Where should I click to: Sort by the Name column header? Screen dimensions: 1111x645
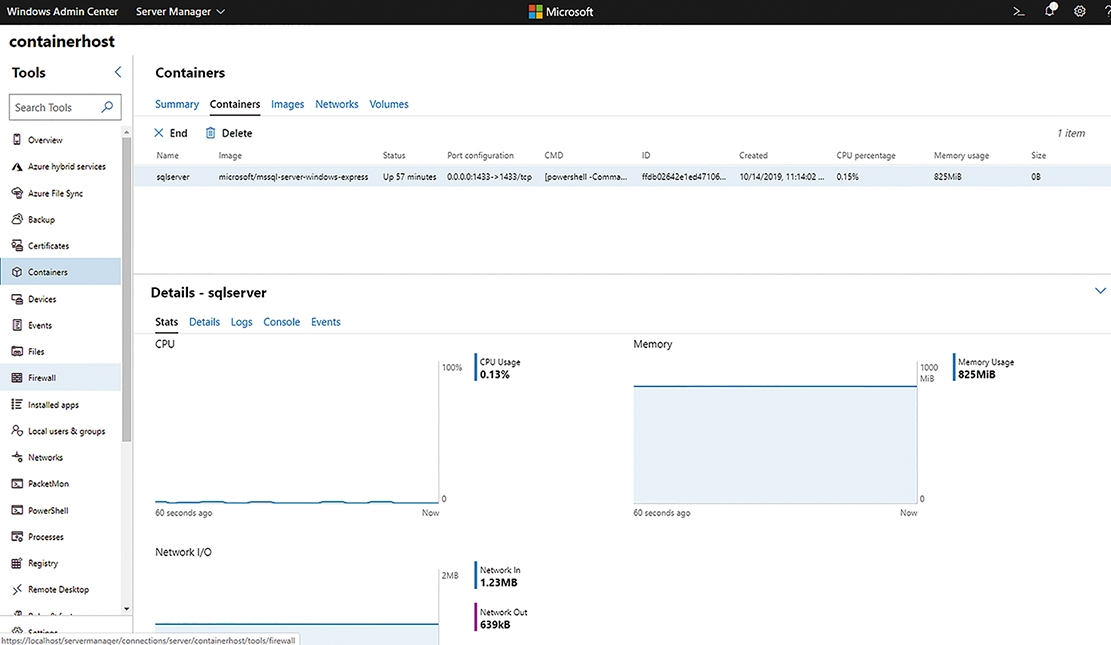click(x=167, y=155)
